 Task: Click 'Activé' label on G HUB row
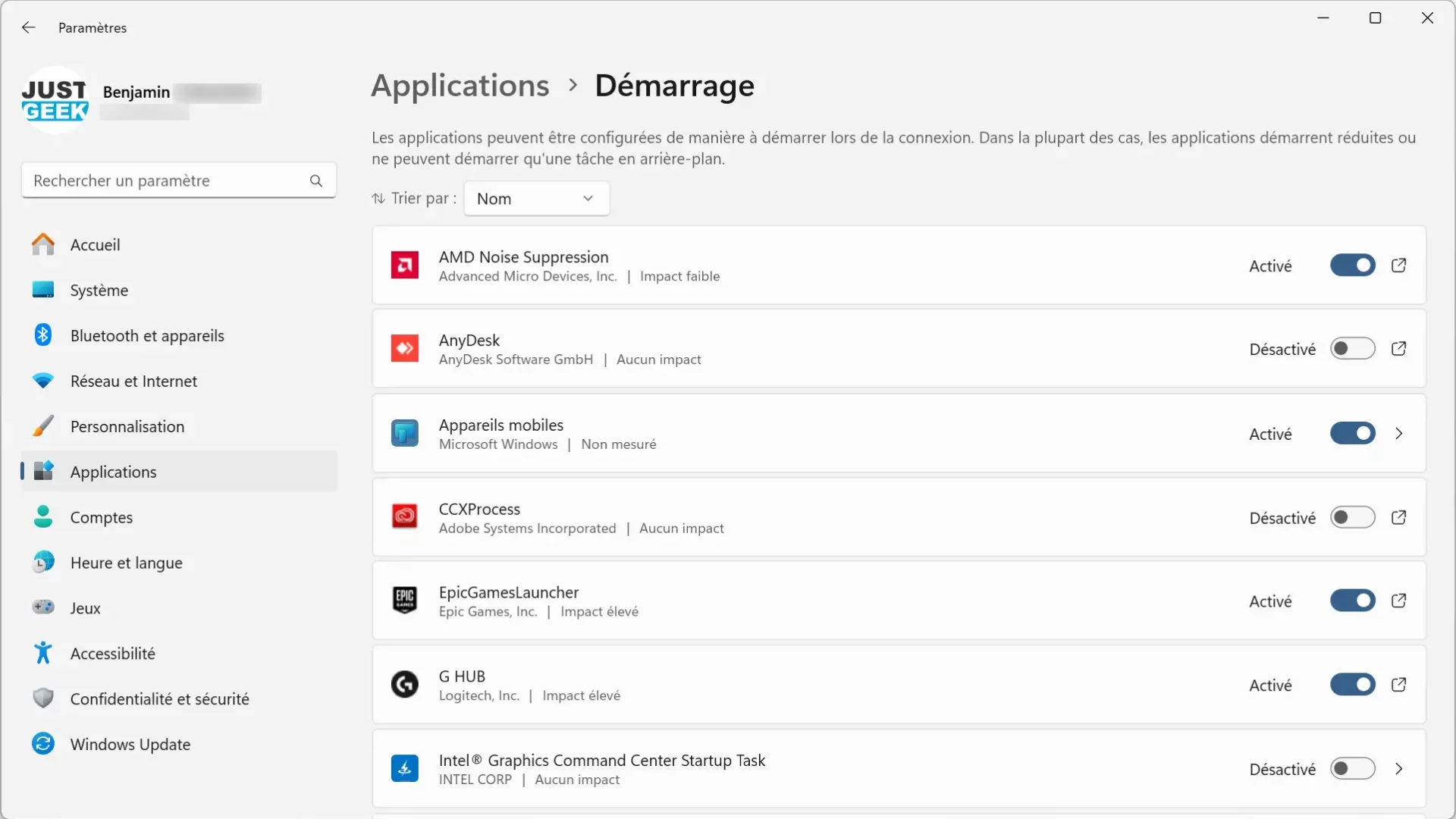1270,686
